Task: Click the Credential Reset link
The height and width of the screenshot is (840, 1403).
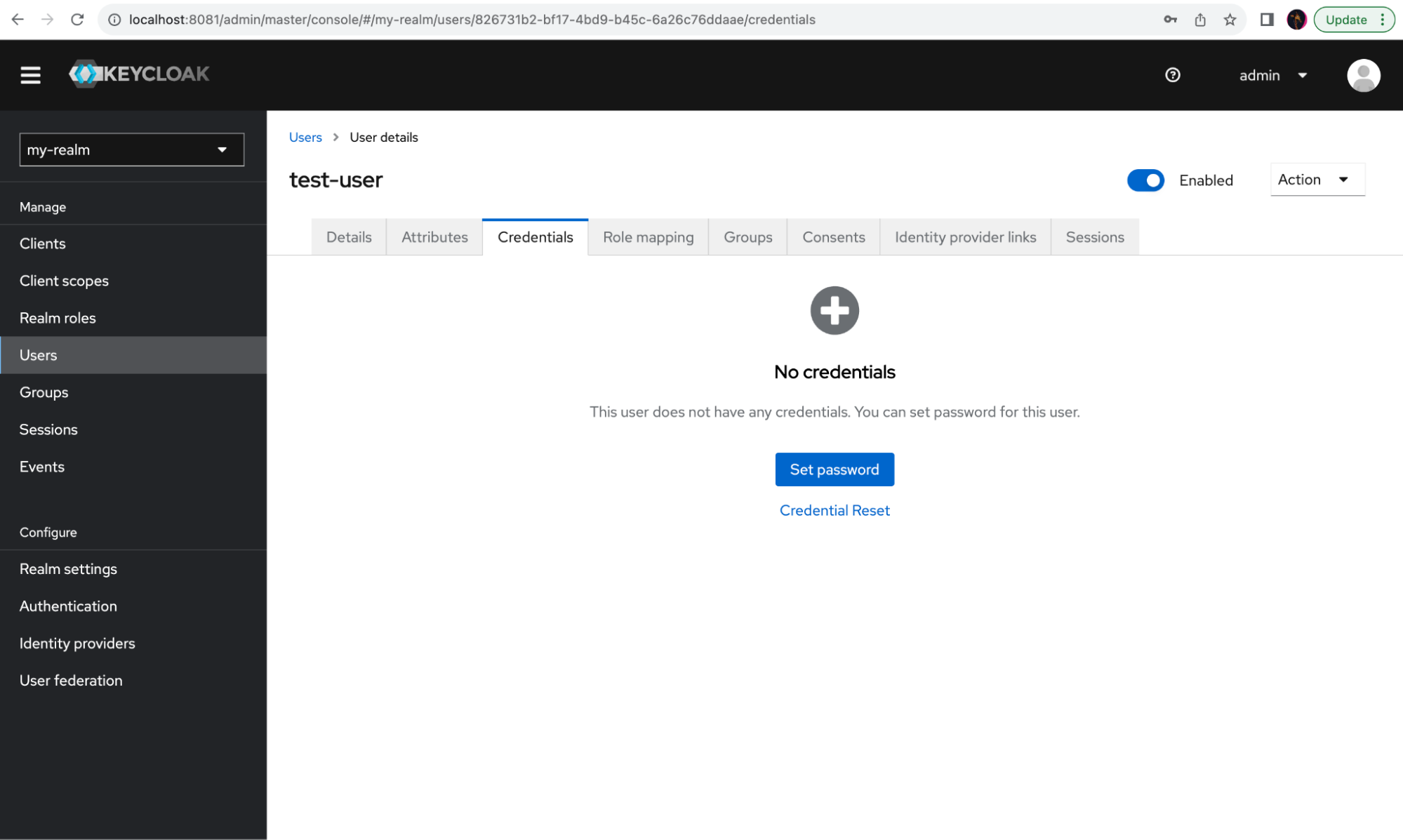Action: point(834,510)
